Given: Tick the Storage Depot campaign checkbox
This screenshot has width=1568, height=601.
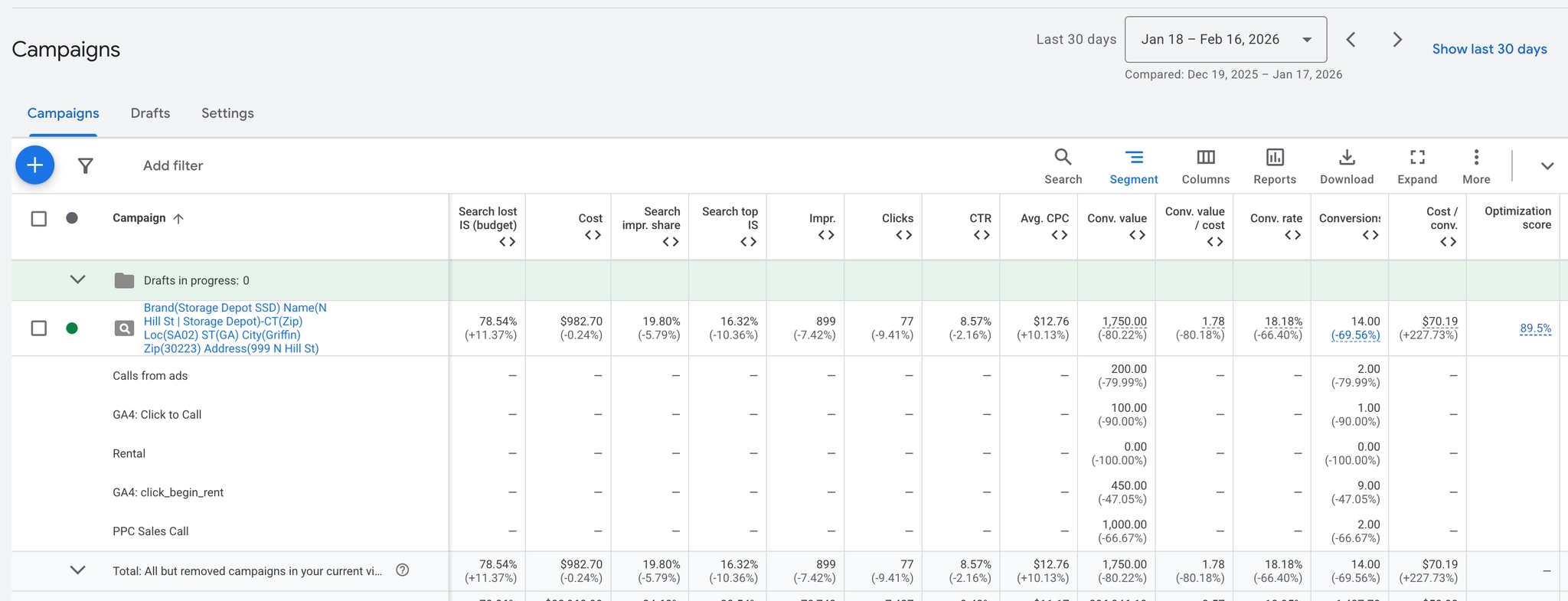Looking at the screenshot, I should click(x=39, y=328).
